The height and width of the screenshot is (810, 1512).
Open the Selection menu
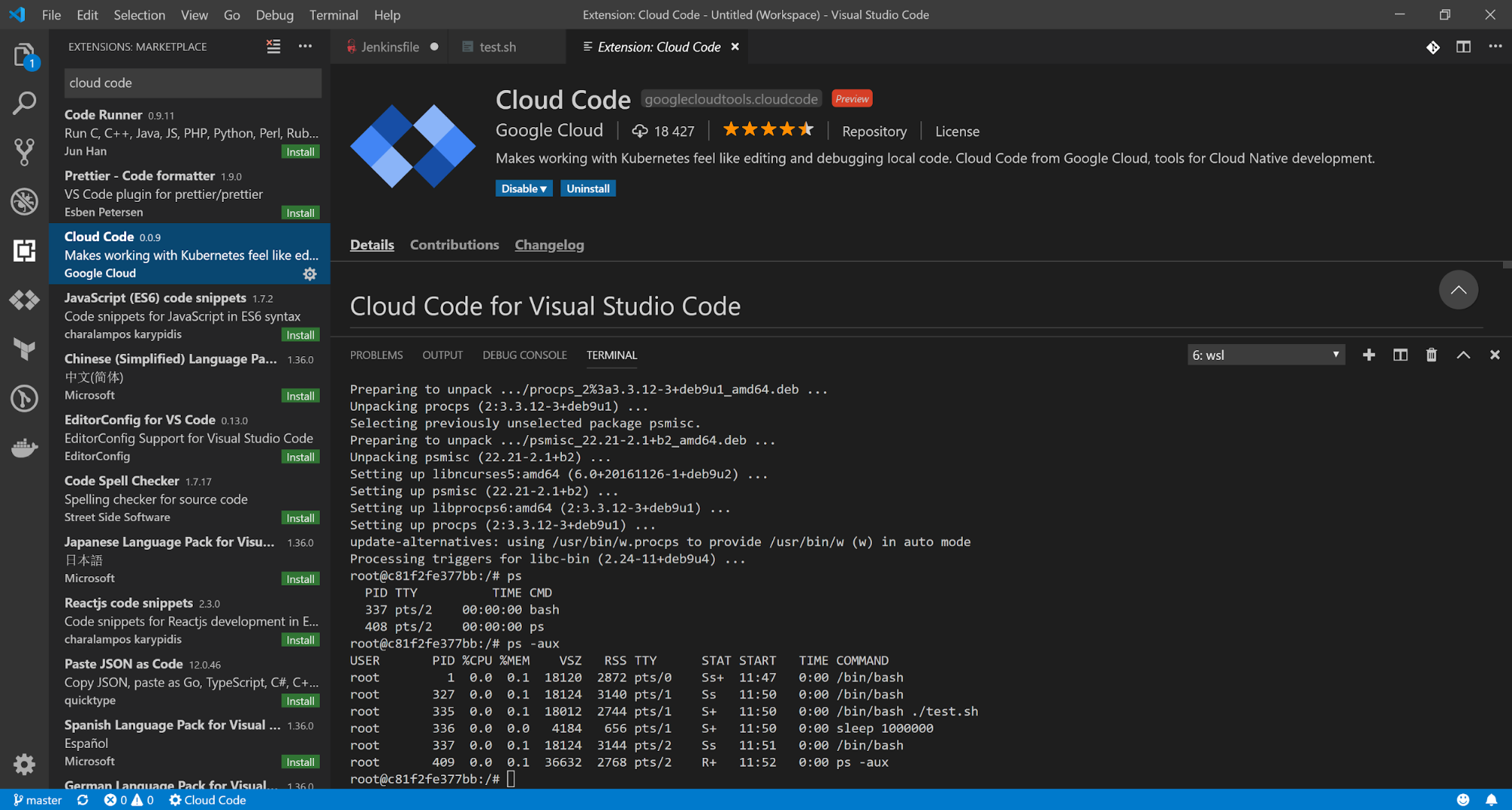(x=139, y=14)
